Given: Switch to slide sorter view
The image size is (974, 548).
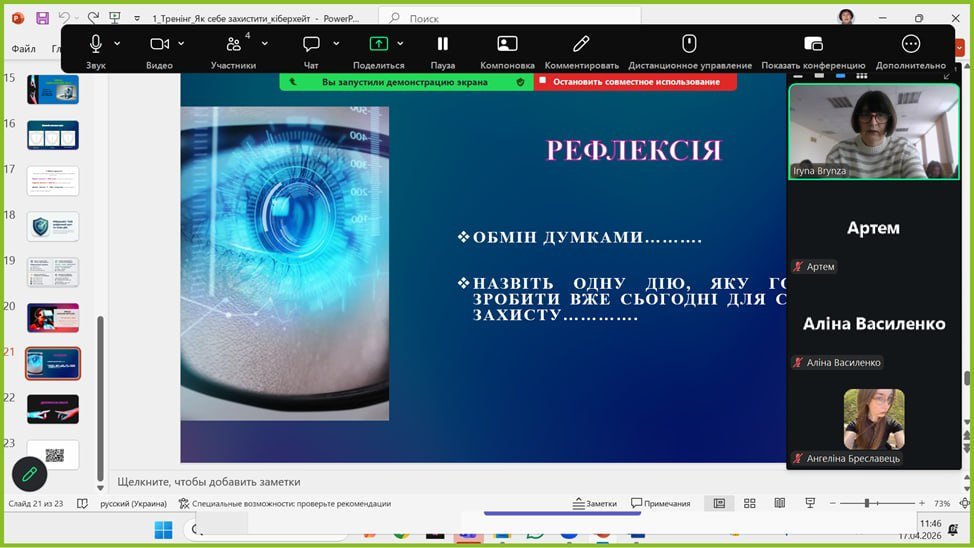Looking at the screenshot, I should tap(750, 504).
